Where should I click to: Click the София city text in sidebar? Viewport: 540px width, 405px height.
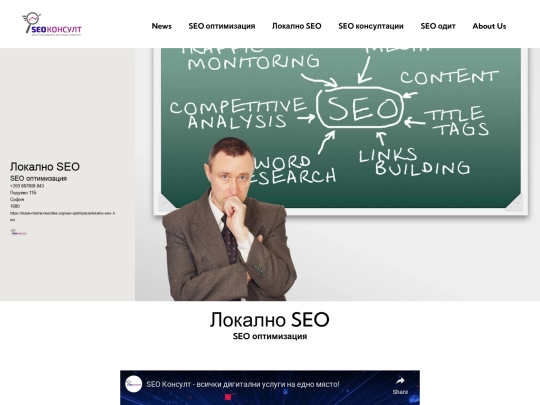(x=17, y=199)
